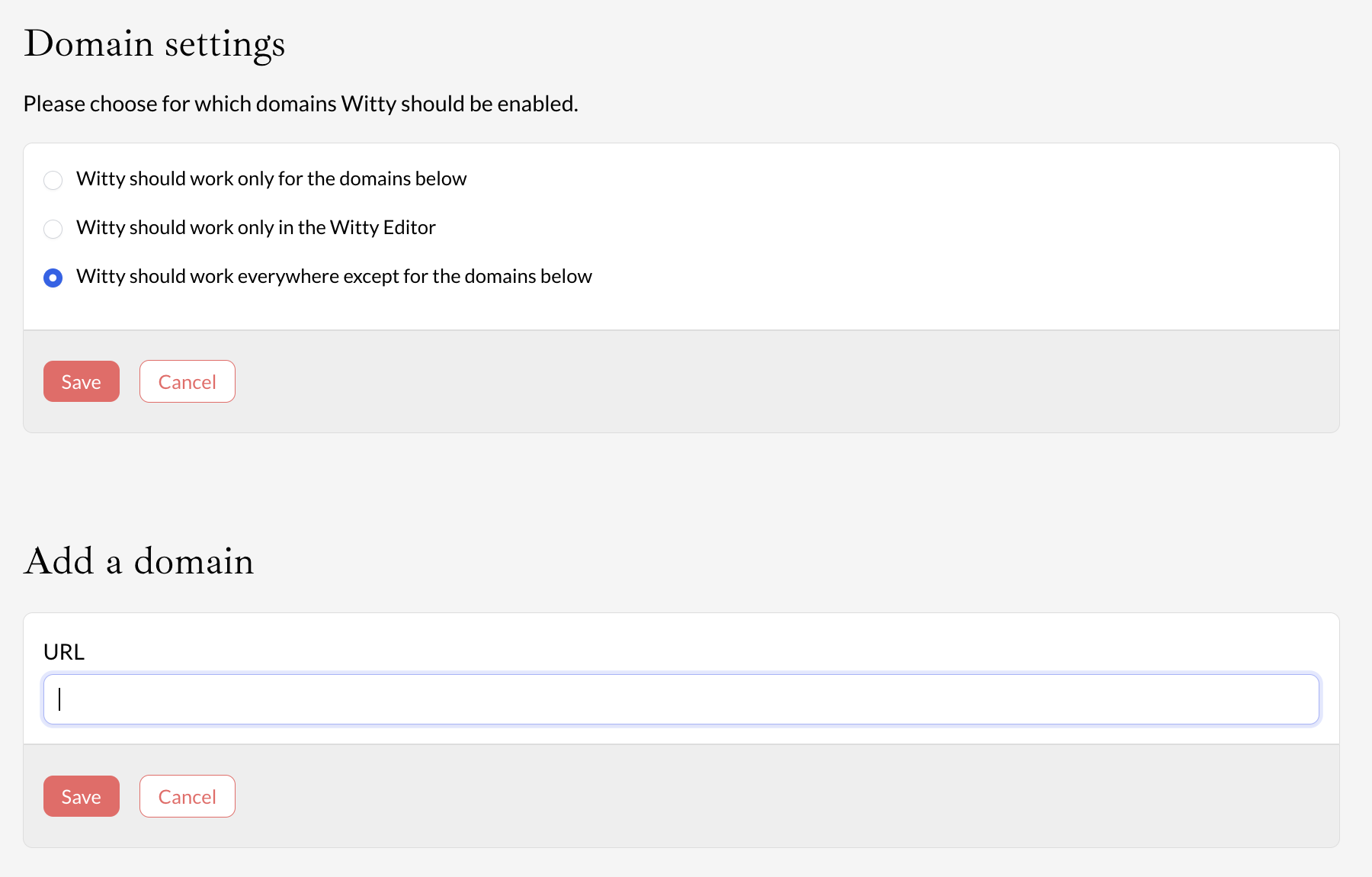Click the URL field label
Viewport: 1372px width, 877px height.
click(x=64, y=652)
